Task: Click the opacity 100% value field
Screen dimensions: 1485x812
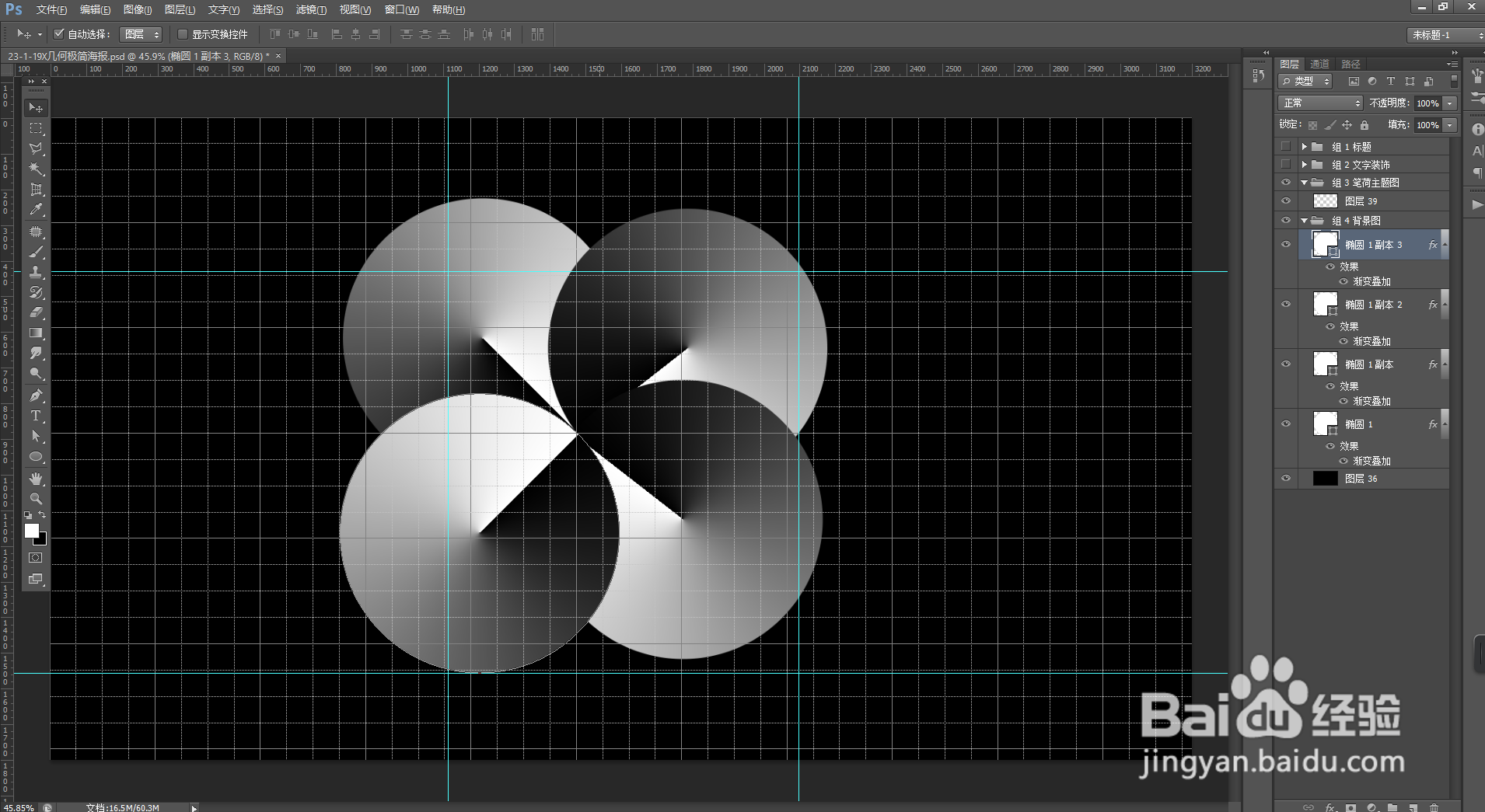Action: [1428, 103]
